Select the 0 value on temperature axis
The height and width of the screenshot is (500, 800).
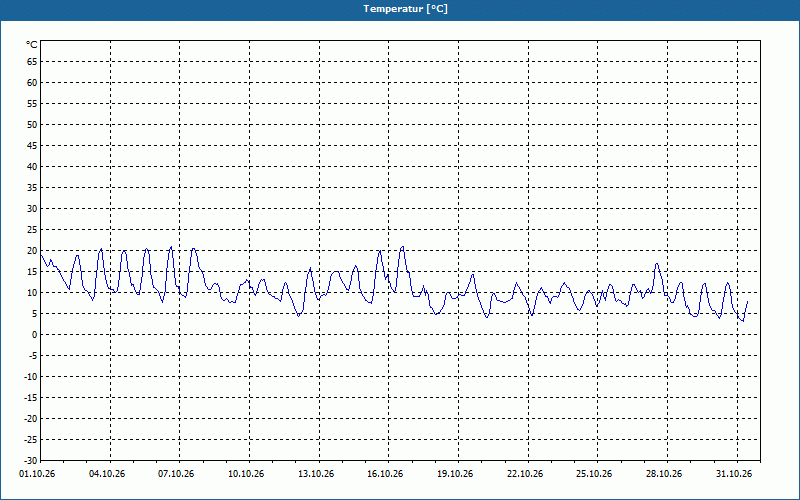click(35, 335)
